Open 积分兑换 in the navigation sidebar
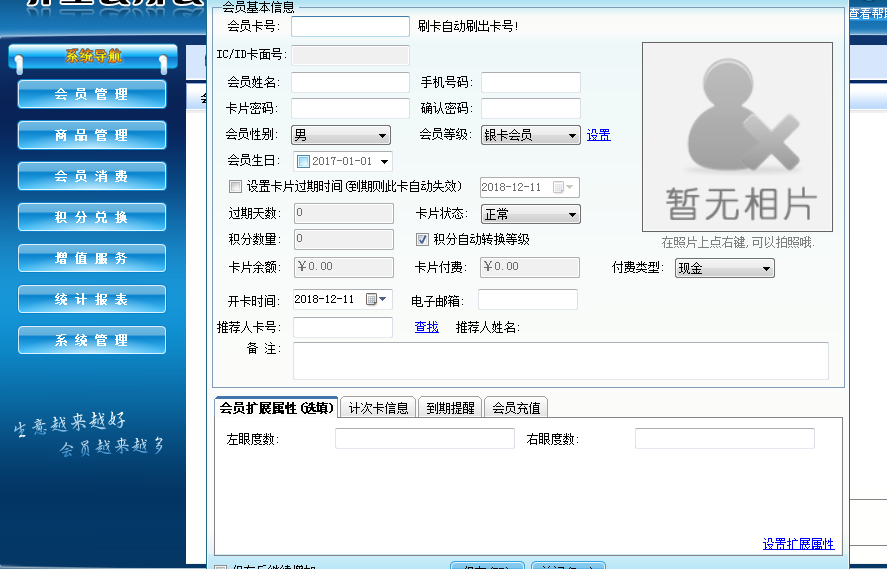Image resolution: width=887 pixels, height=569 pixels. click(x=92, y=217)
